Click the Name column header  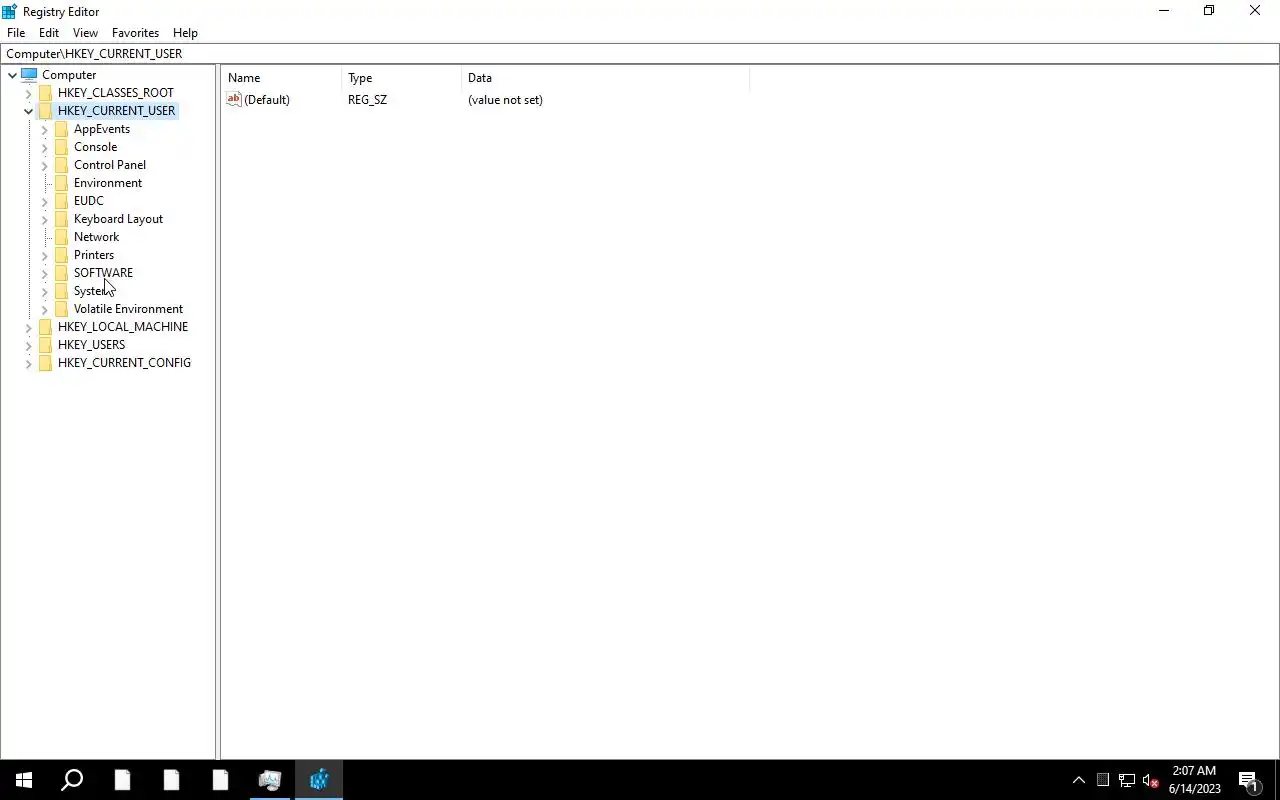coord(281,78)
